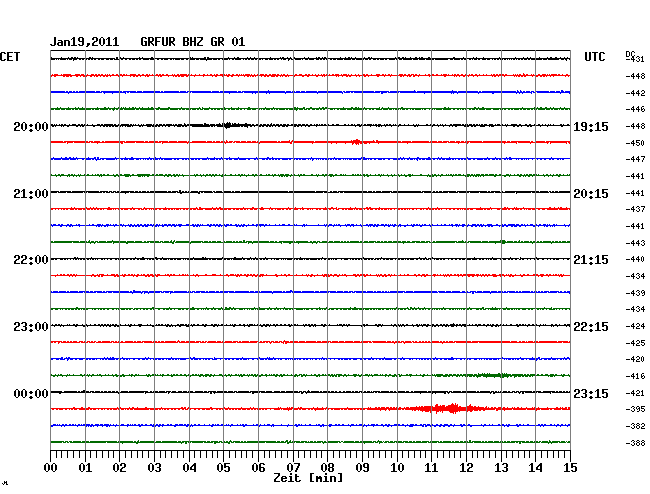Select the station code 'GRFUR' in the title
The height and width of the screenshot is (494, 650).
pos(158,42)
